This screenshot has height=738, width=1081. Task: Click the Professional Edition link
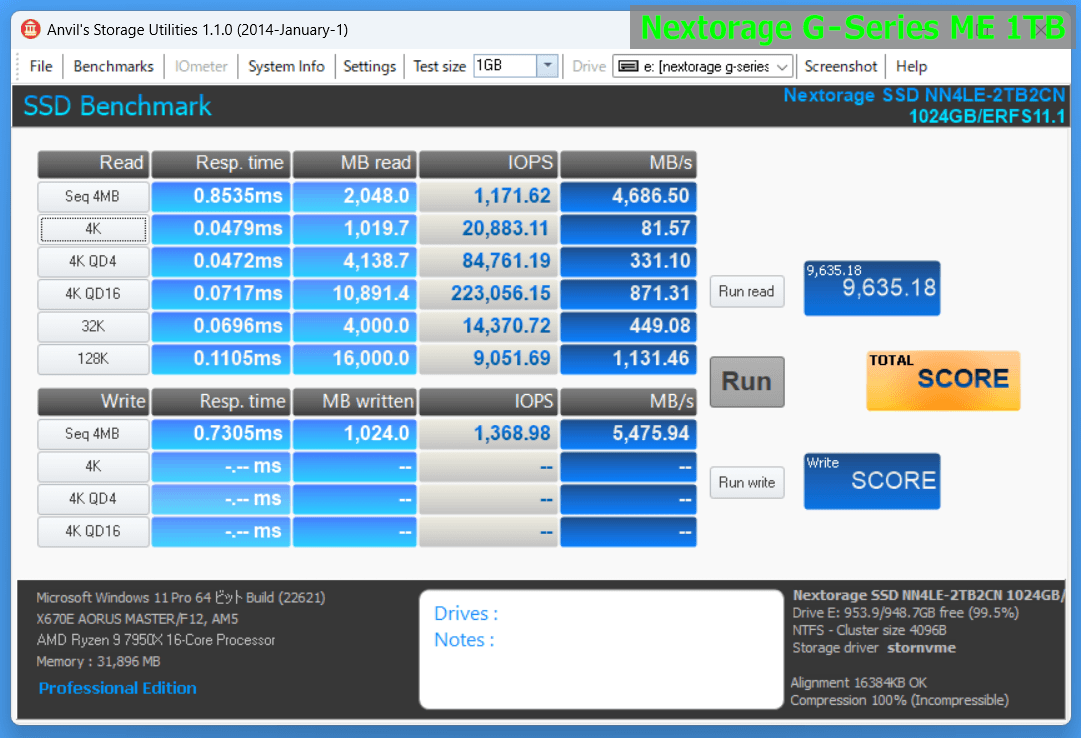point(117,688)
